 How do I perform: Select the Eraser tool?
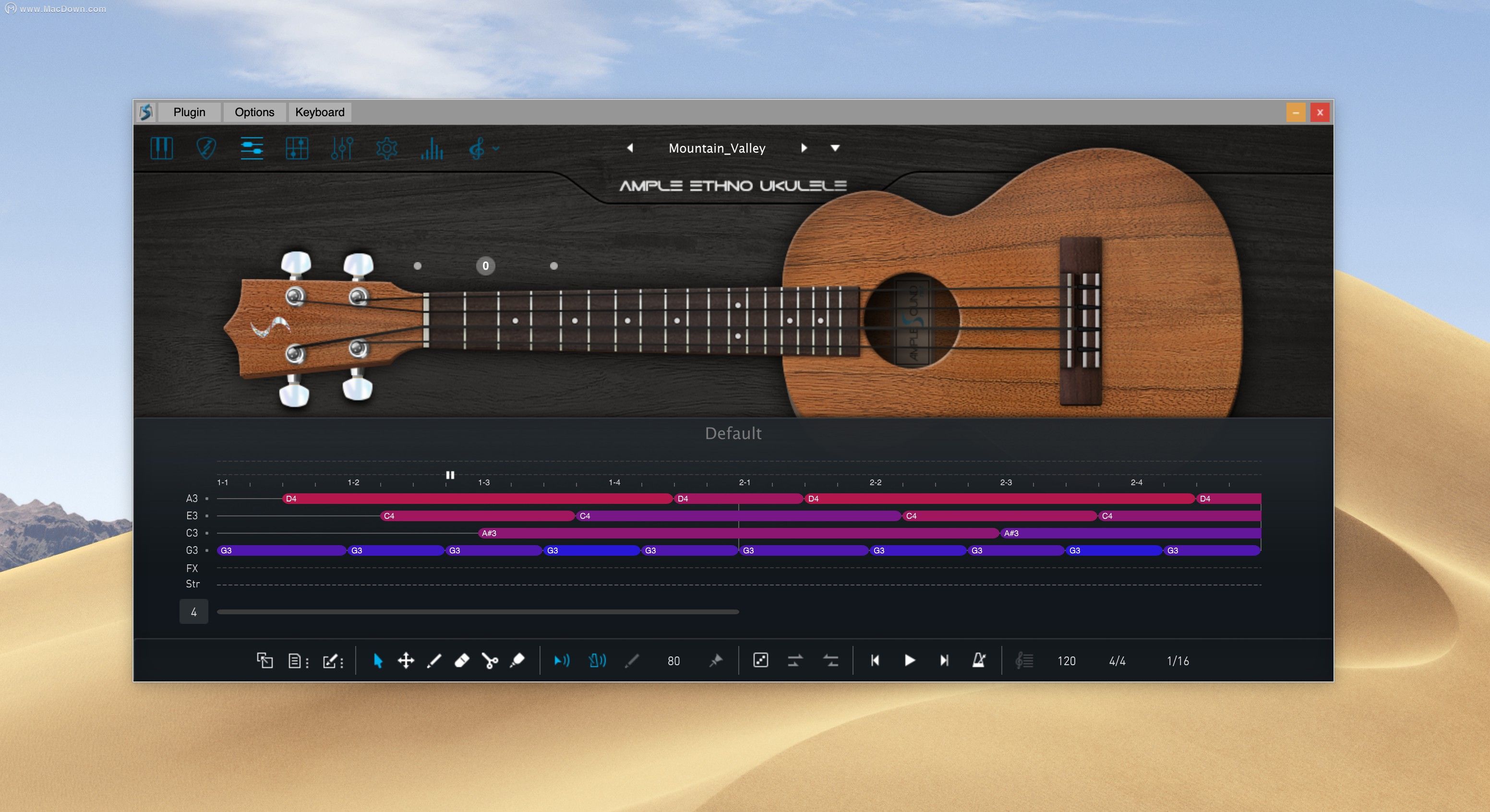pos(462,660)
